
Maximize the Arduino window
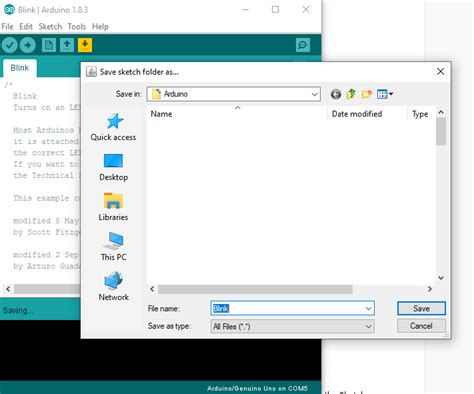point(275,10)
